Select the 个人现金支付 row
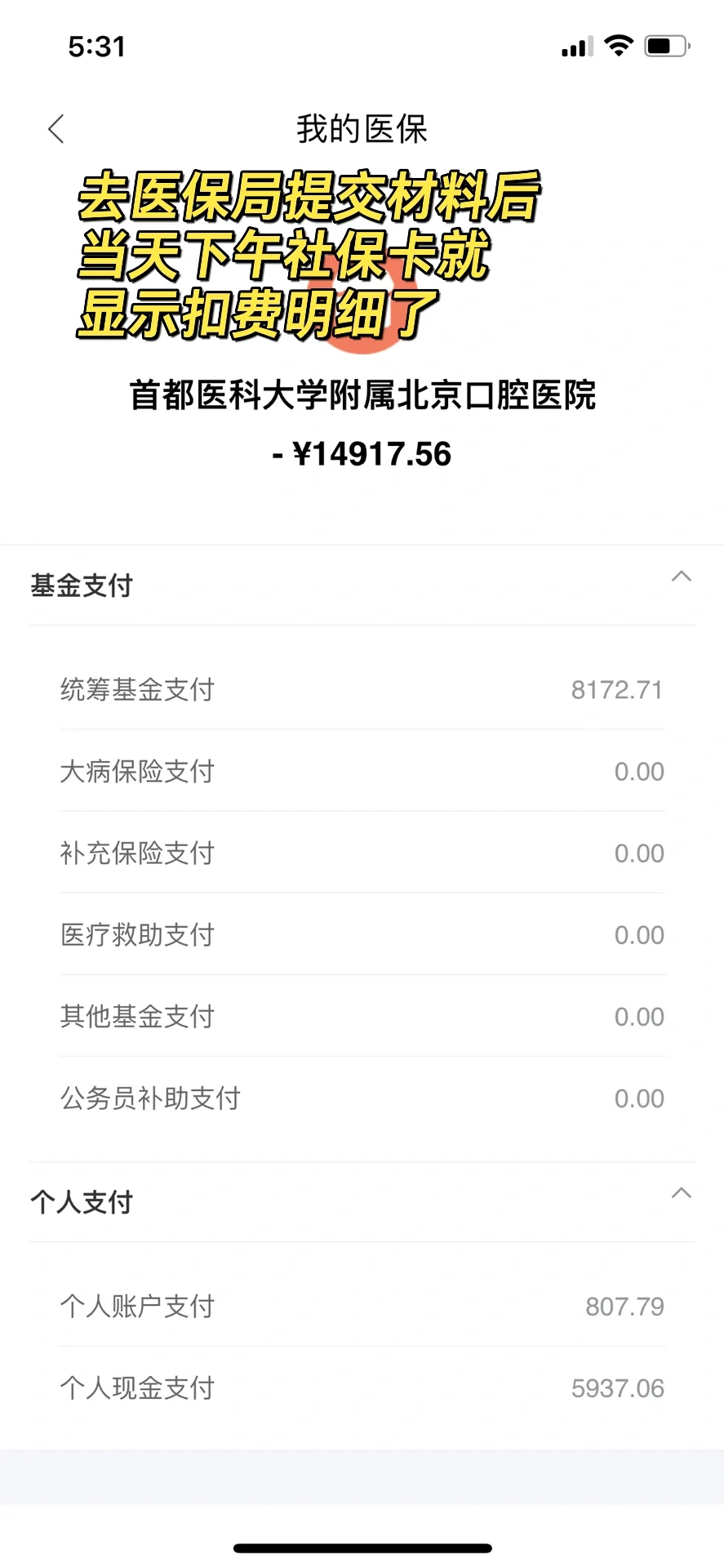The width and height of the screenshot is (724, 1568). 362,1388
